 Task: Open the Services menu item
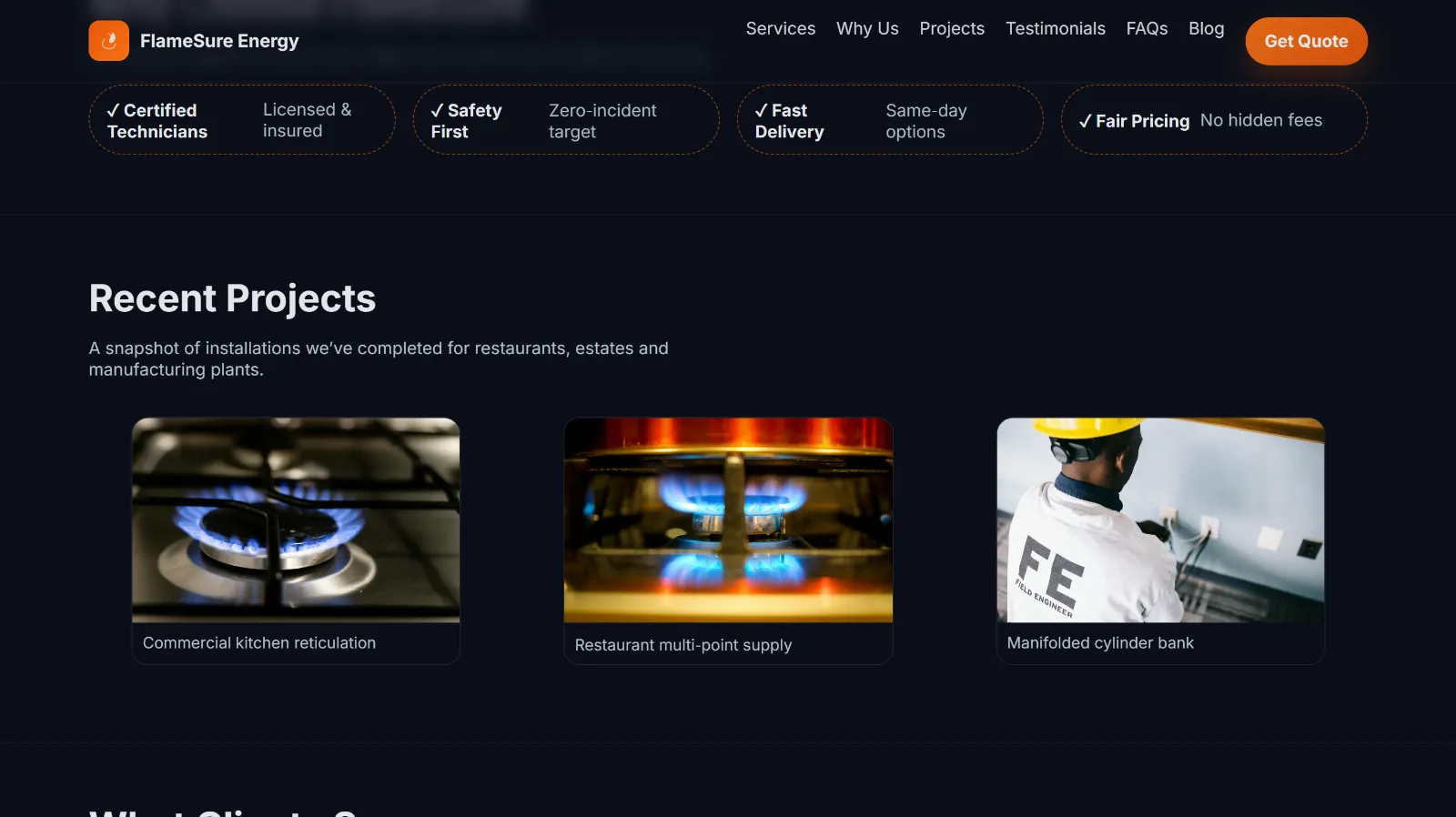[780, 29]
